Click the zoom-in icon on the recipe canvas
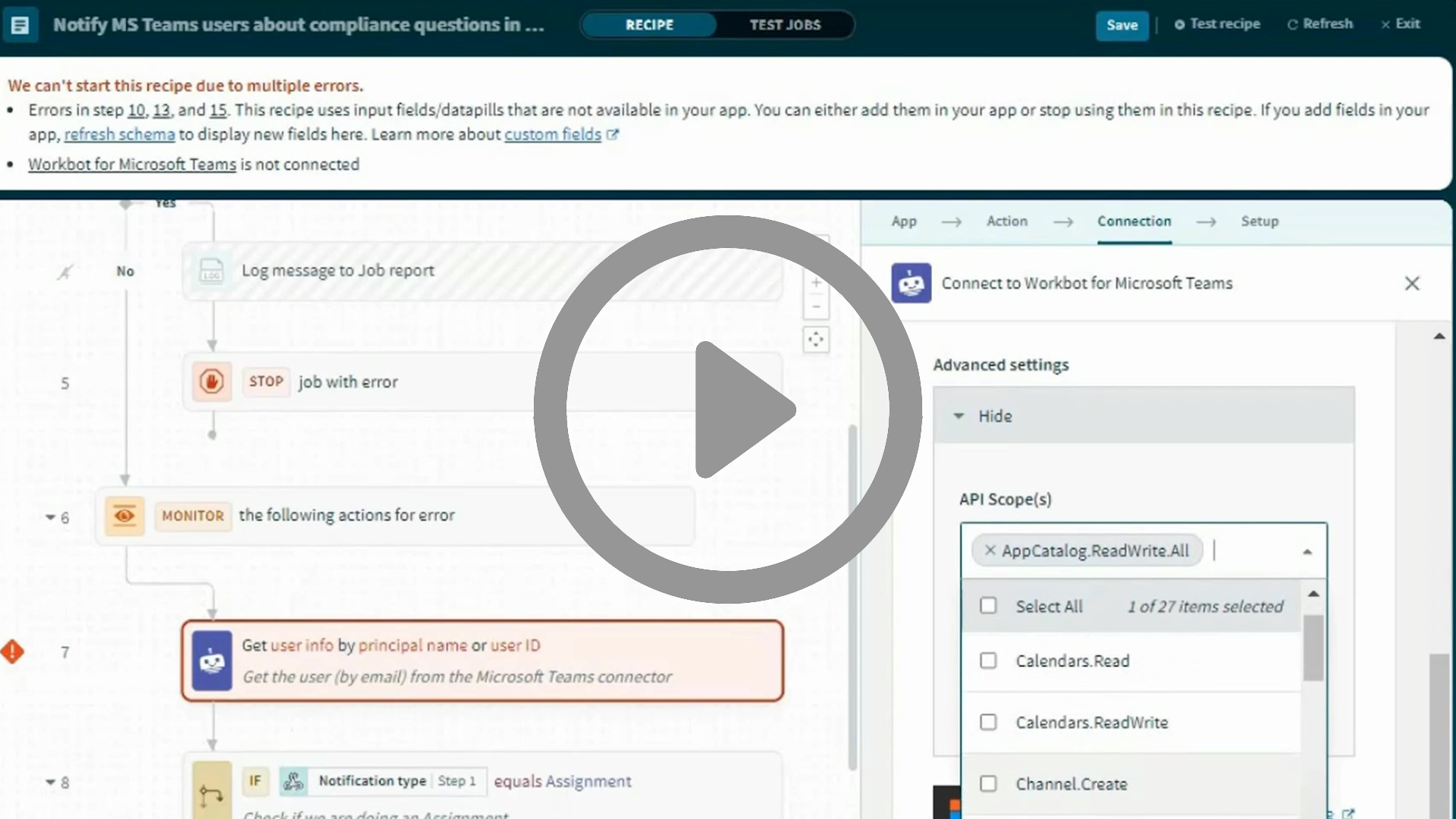This screenshot has height=819, width=1456. pyautogui.click(x=816, y=283)
